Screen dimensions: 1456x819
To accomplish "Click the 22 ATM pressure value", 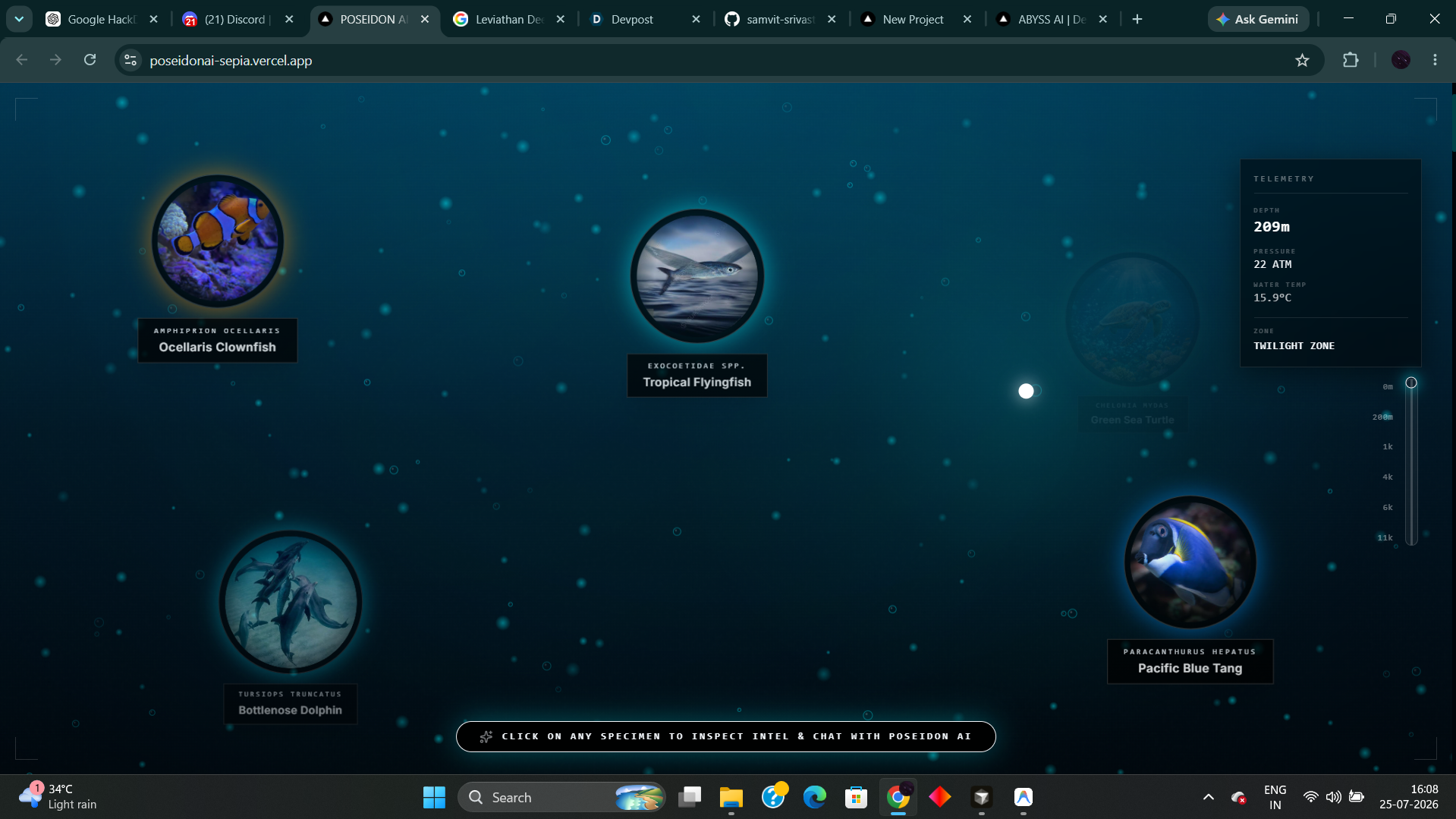I will (x=1272, y=264).
